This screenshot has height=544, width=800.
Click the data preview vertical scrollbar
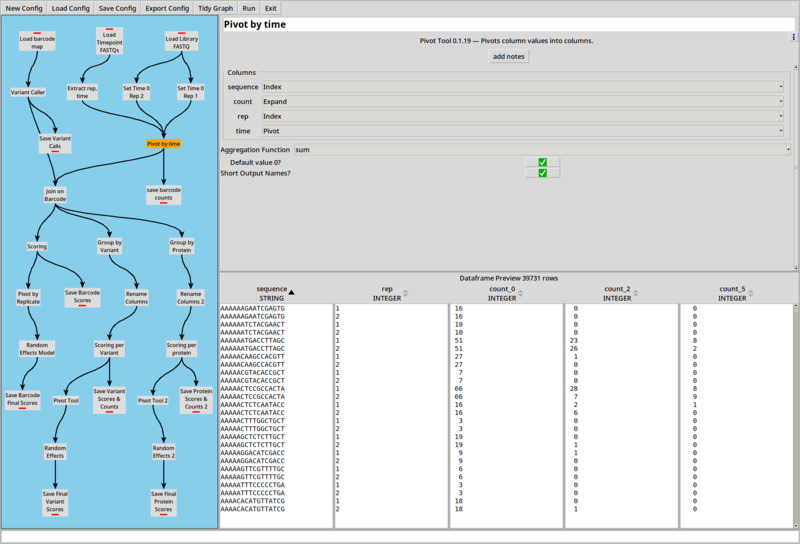(796, 416)
